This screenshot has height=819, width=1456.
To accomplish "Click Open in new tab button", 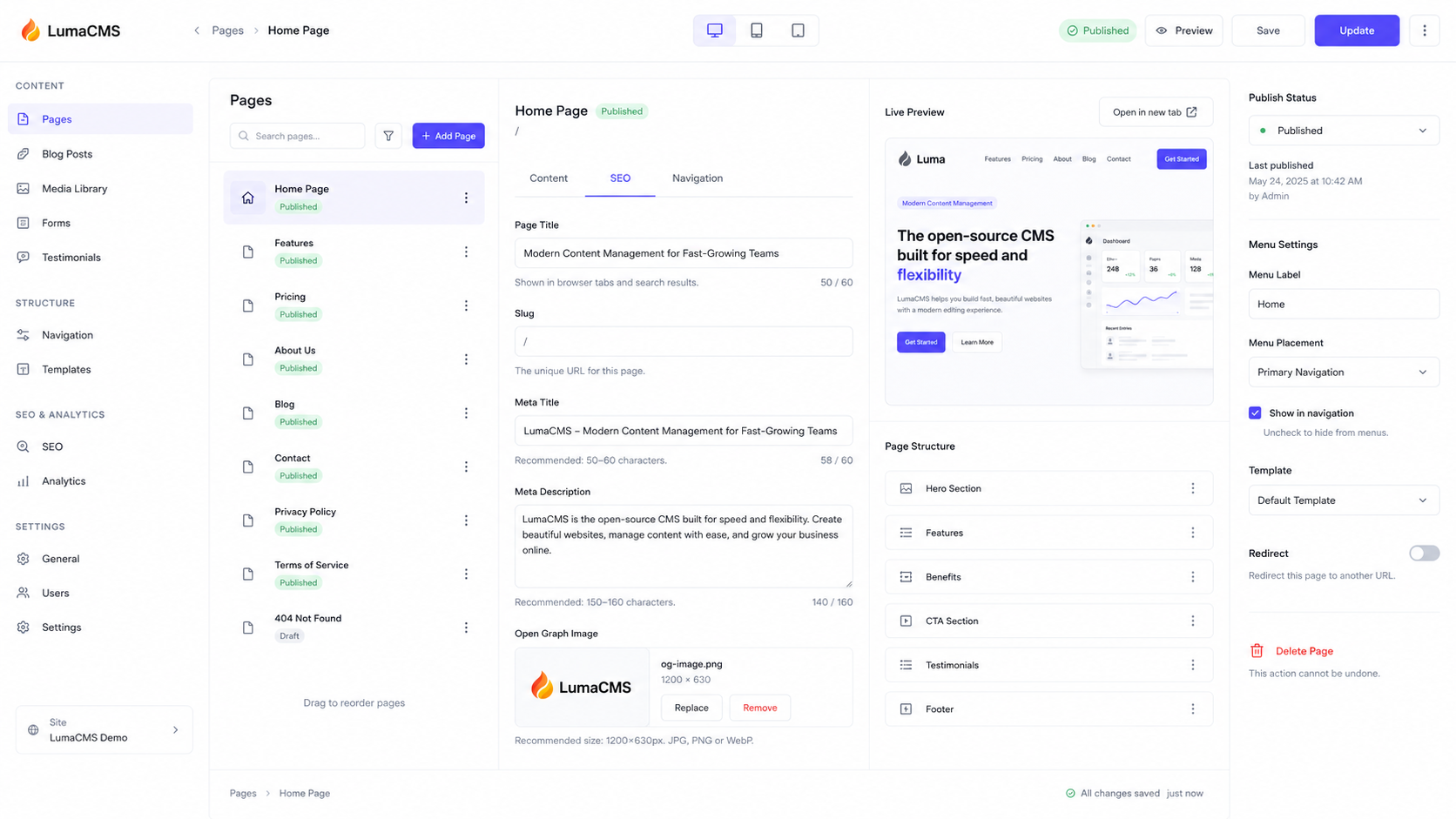I will (1156, 112).
